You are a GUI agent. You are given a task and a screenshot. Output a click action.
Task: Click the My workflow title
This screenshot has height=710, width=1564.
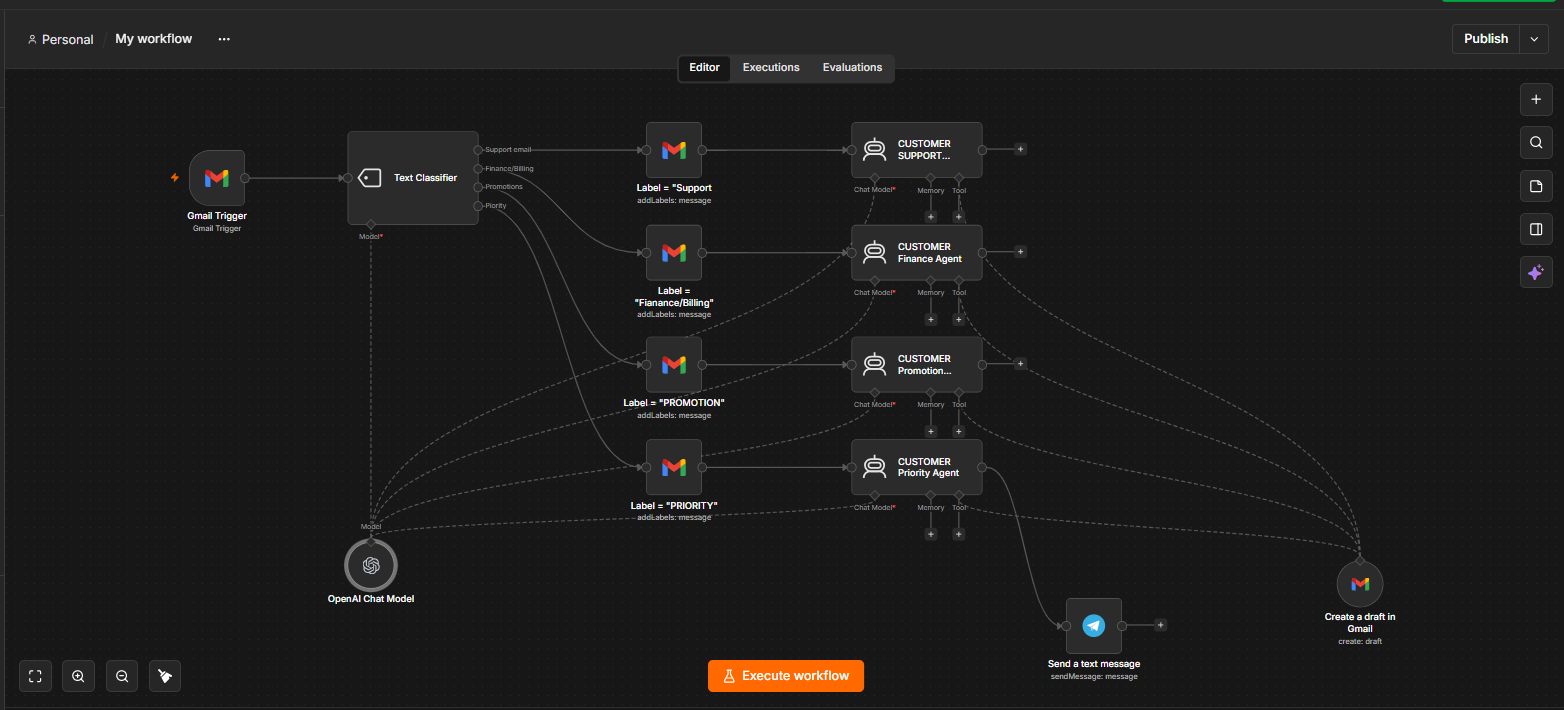coord(154,39)
